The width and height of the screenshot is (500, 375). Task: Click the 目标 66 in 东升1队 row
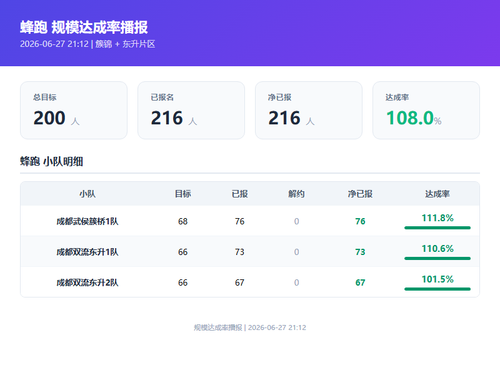coord(183,252)
